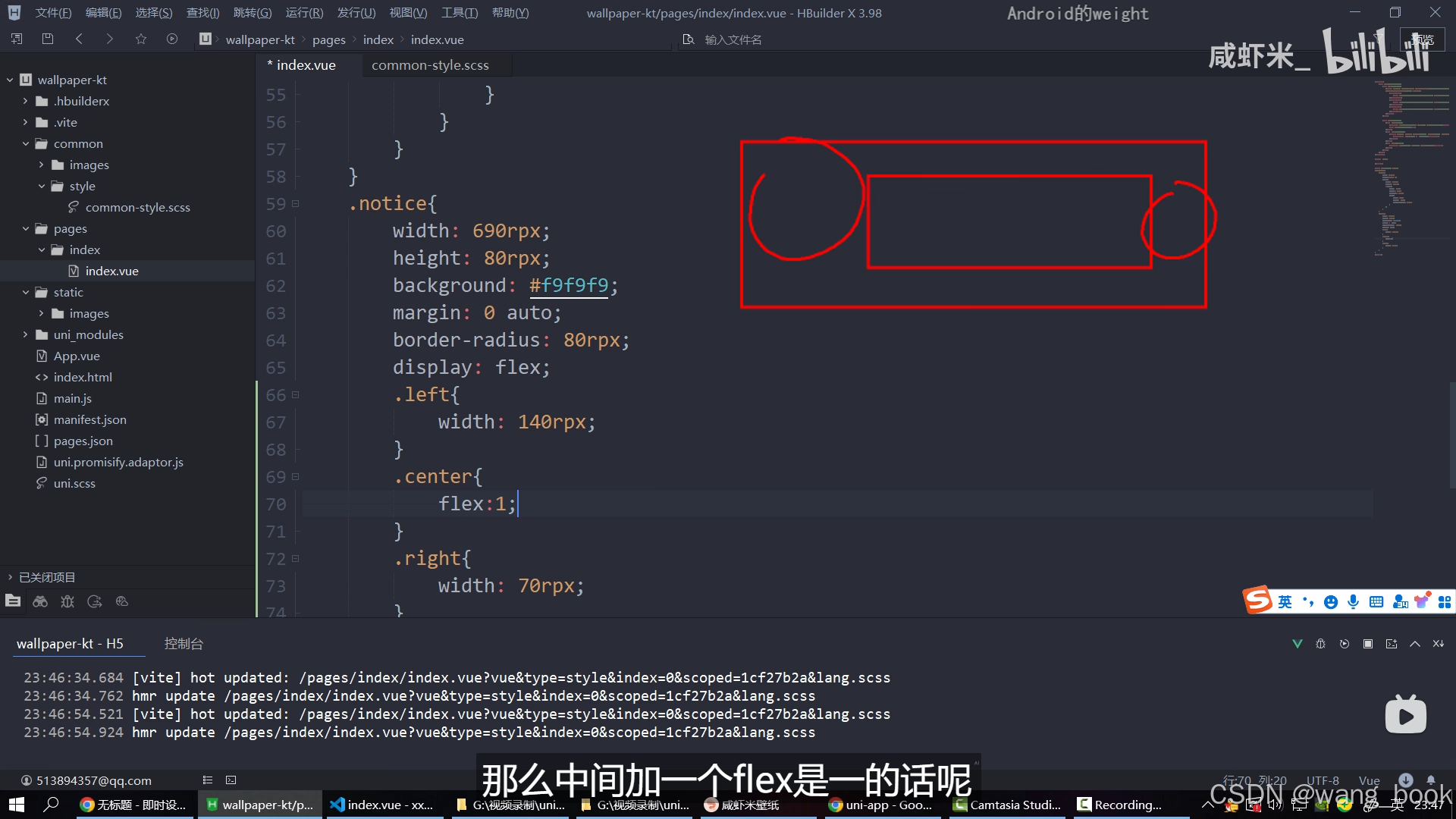
Task: Click the star bookmark toolbar icon
Action: point(141,39)
